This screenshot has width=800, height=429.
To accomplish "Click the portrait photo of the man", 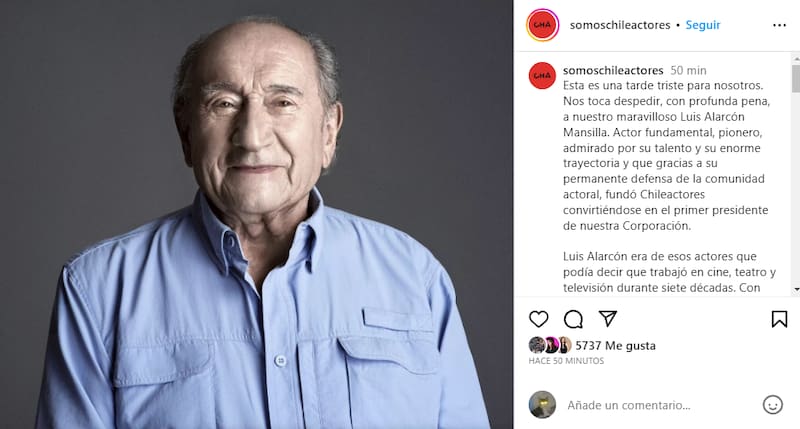I will point(257,214).
